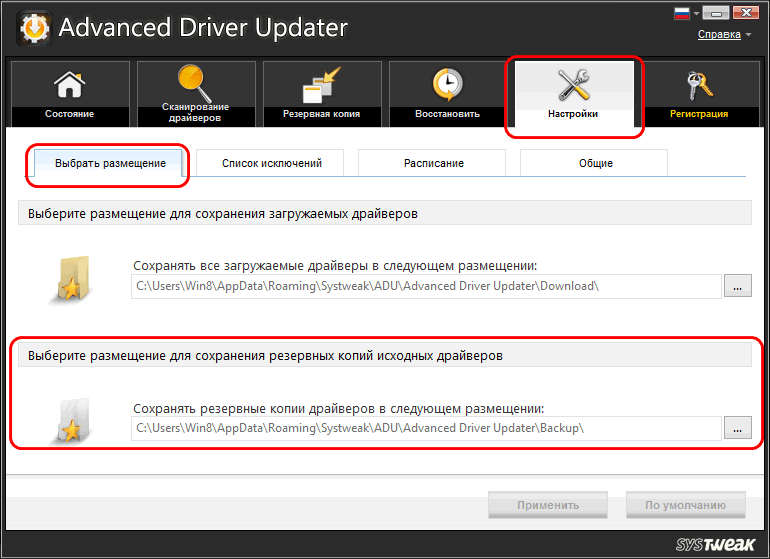Open the Справка help link
770x559 pixels.
coord(719,34)
